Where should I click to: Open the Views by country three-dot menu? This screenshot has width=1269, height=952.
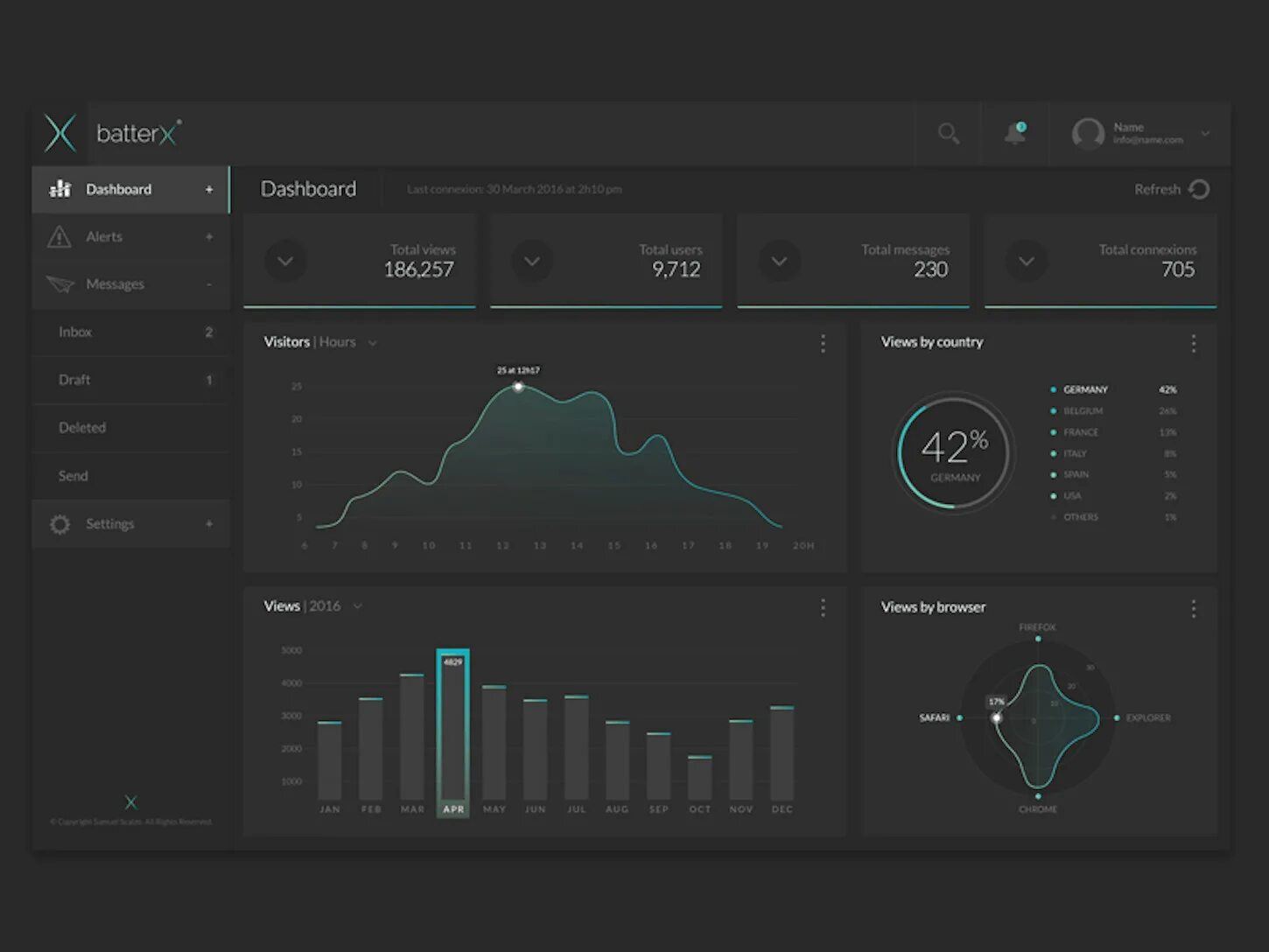[x=1194, y=344]
